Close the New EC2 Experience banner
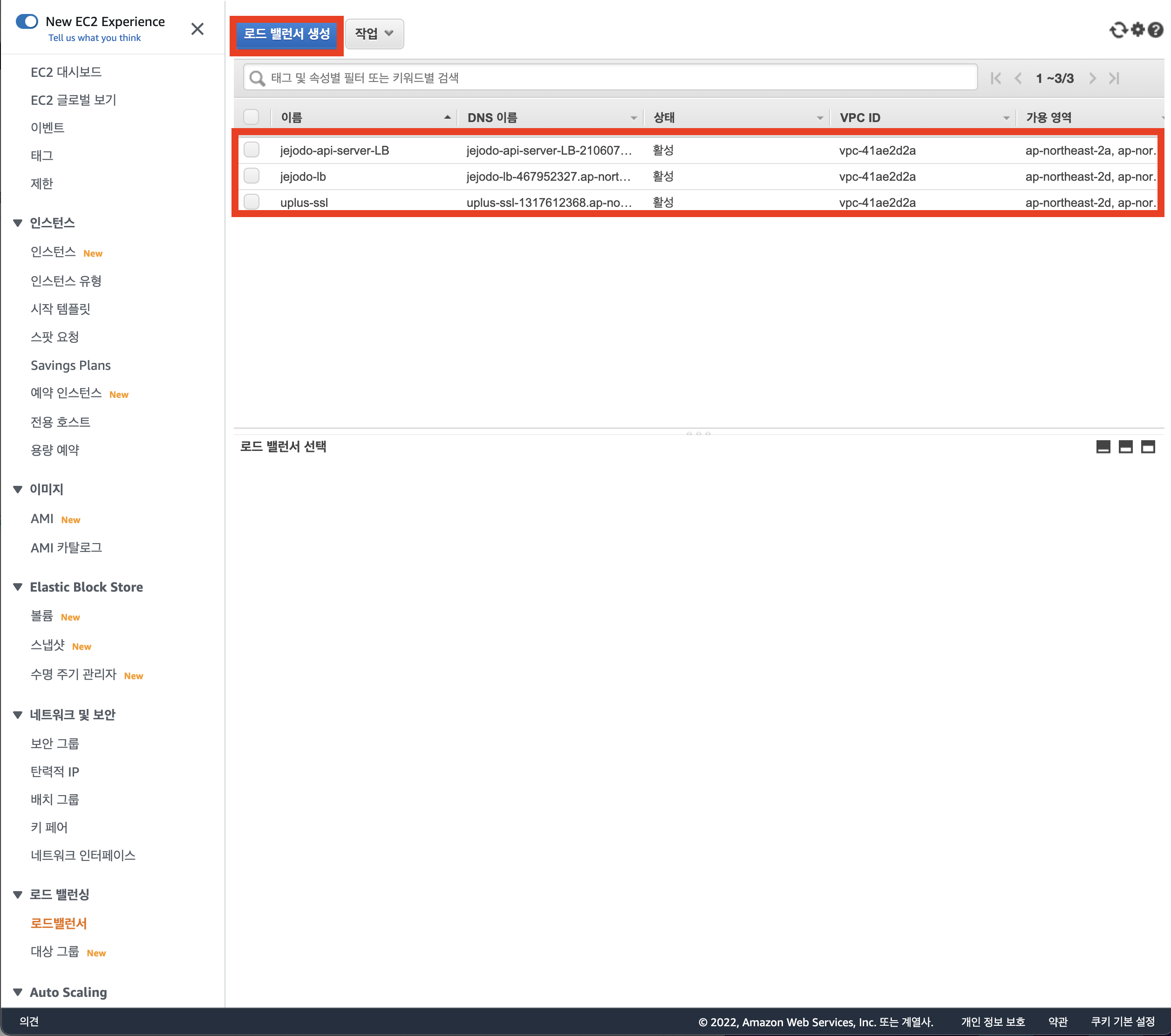 click(x=197, y=29)
